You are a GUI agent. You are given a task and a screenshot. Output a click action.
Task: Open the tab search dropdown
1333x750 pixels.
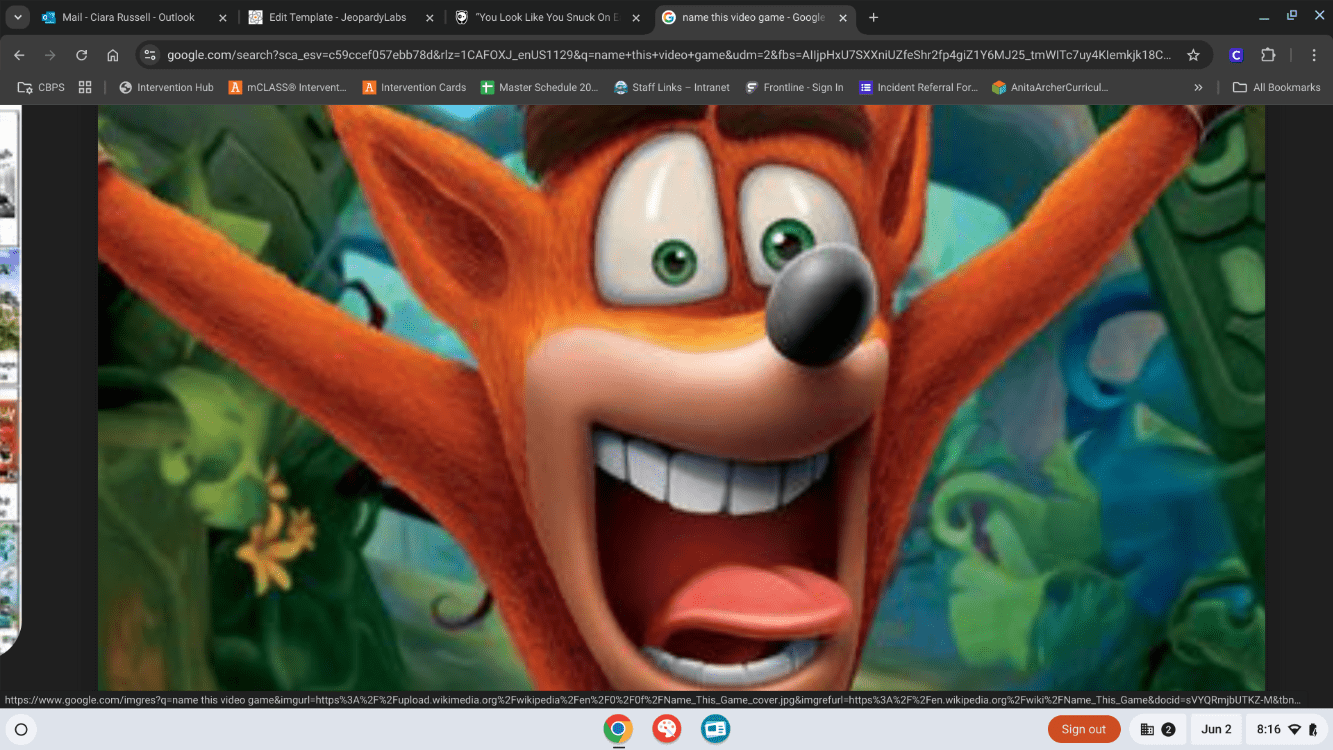pyautogui.click(x=18, y=17)
